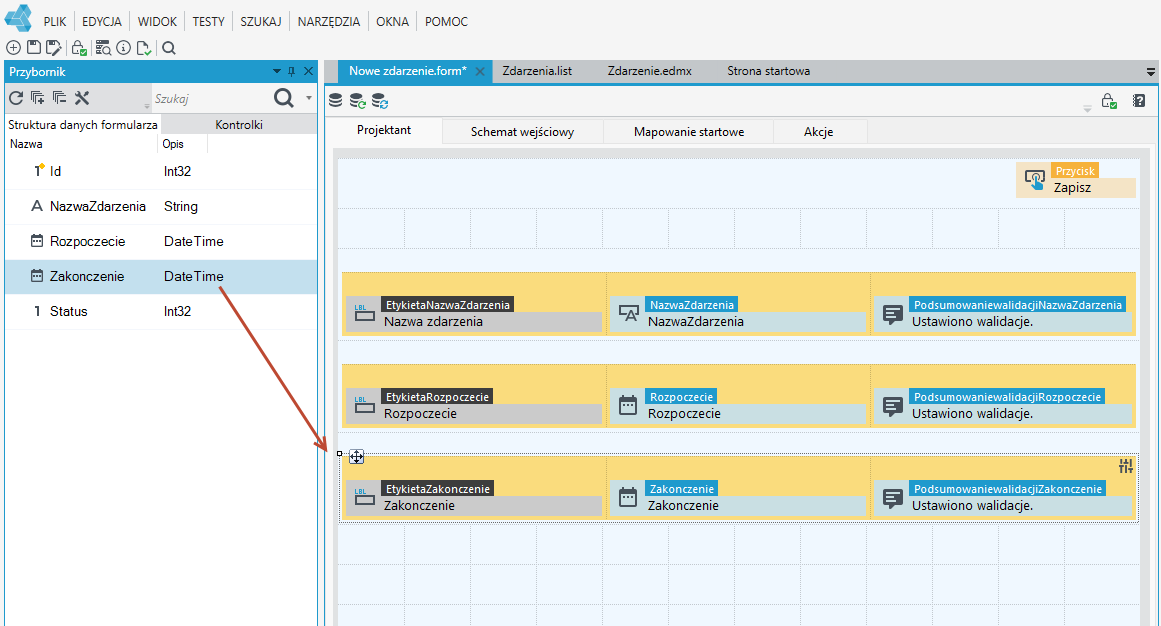This screenshot has width=1161, height=626.
Task: Click the wrench and screwdriver tools icon
Action: pyautogui.click(x=82, y=98)
